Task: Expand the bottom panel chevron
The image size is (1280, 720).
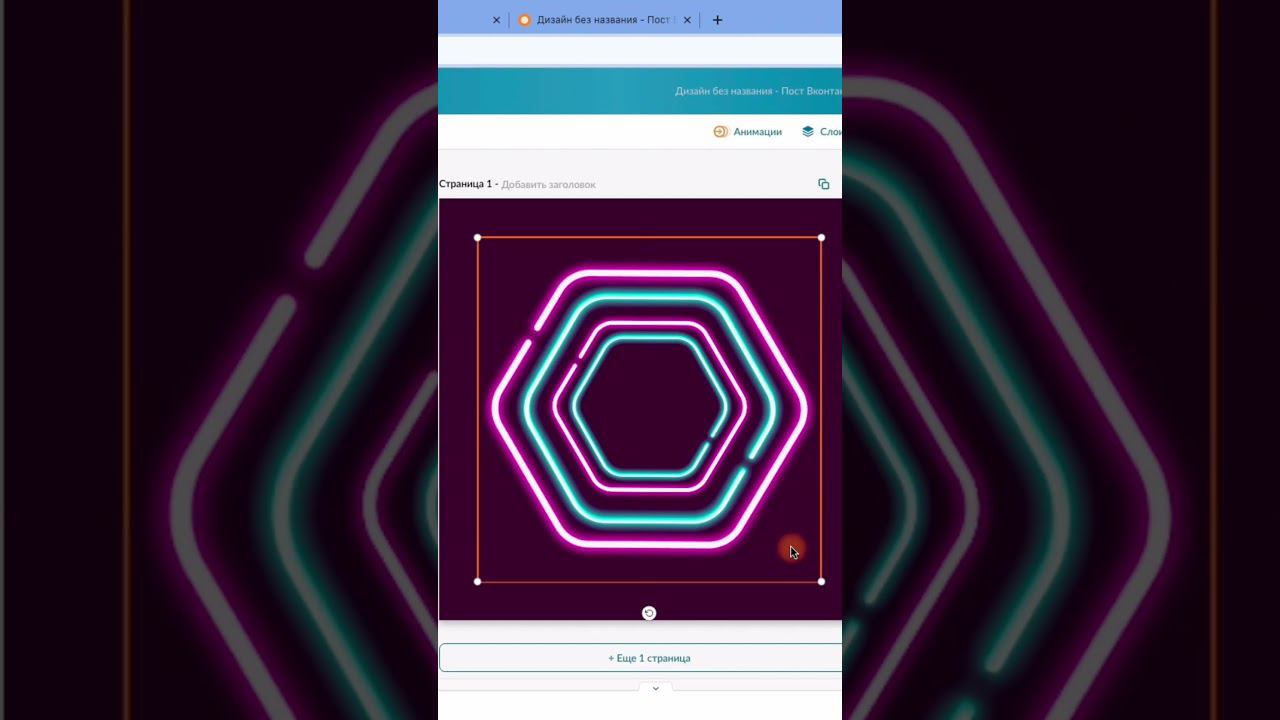Action: click(655, 688)
